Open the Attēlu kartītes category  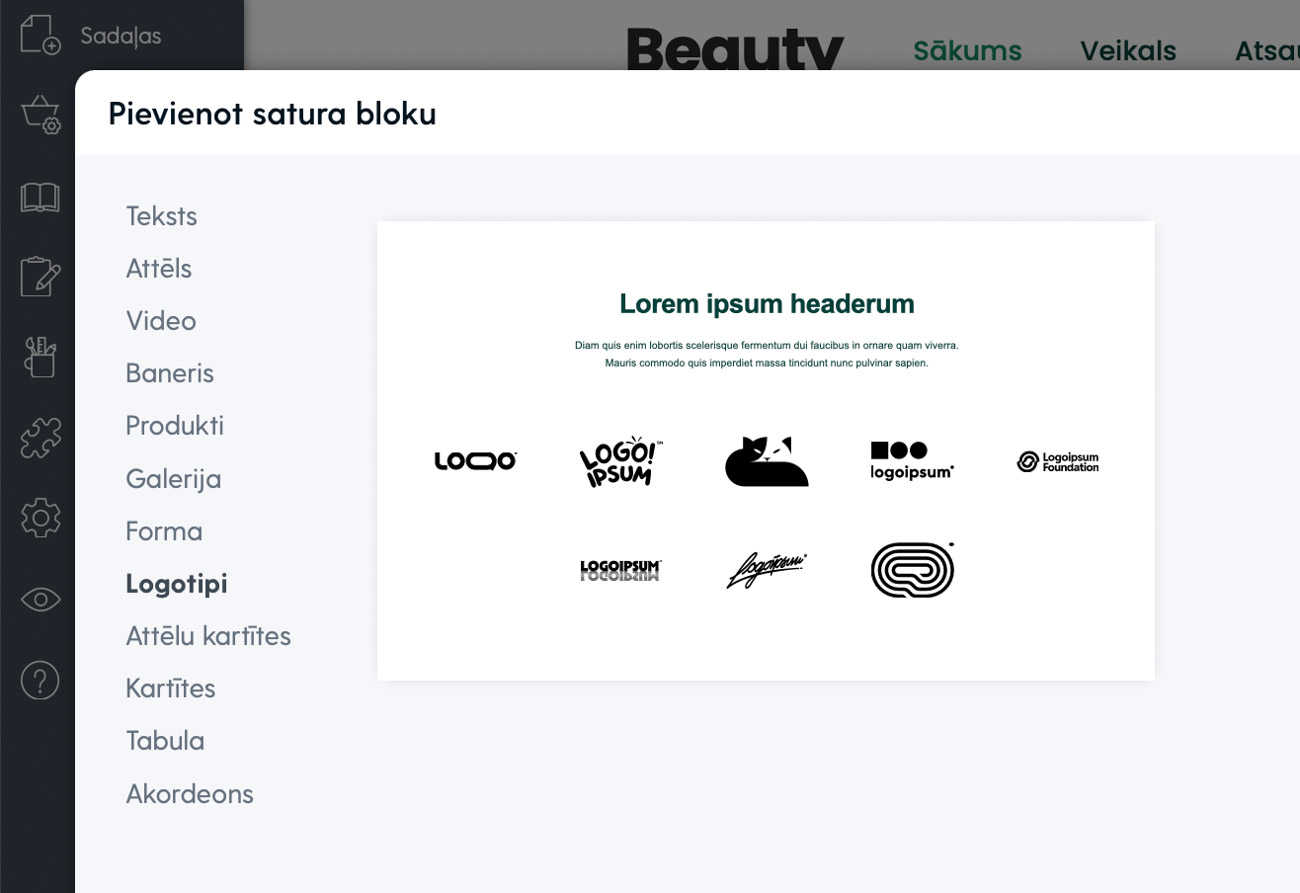point(208,636)
